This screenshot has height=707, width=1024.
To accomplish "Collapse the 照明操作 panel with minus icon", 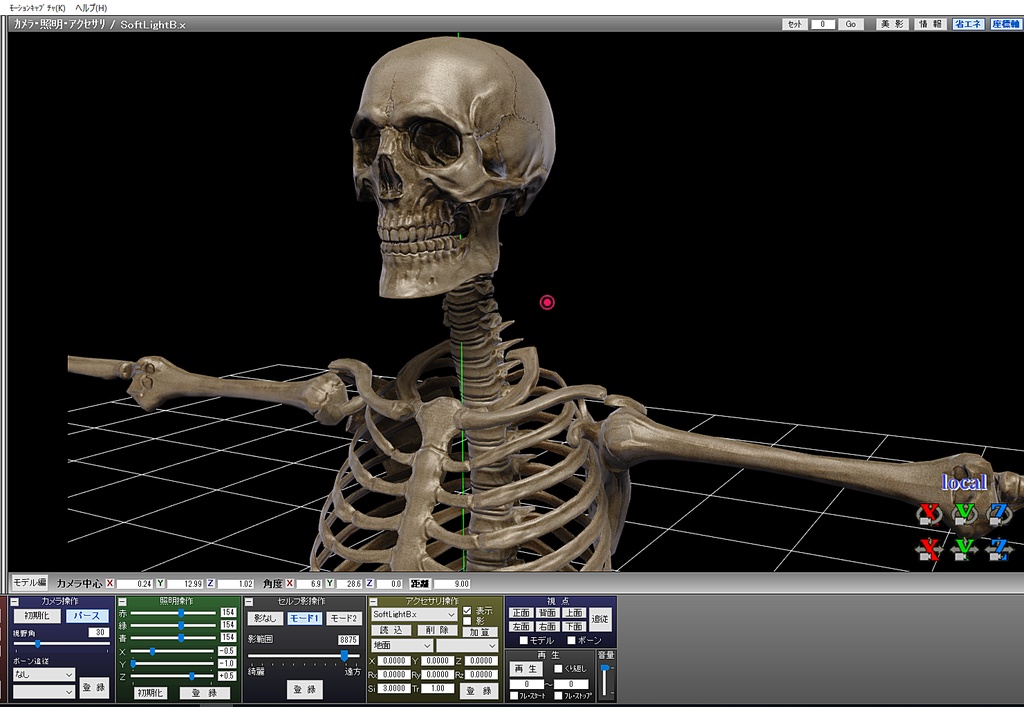I will click(122, 601).
